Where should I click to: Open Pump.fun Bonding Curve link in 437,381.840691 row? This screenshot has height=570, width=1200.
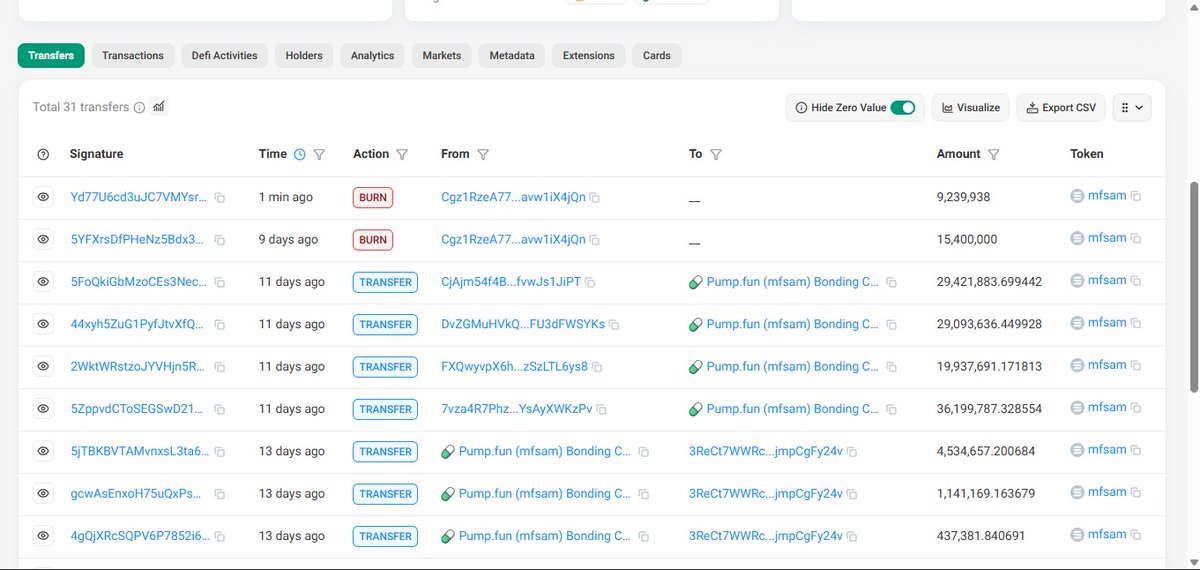[x=544, y=536]
